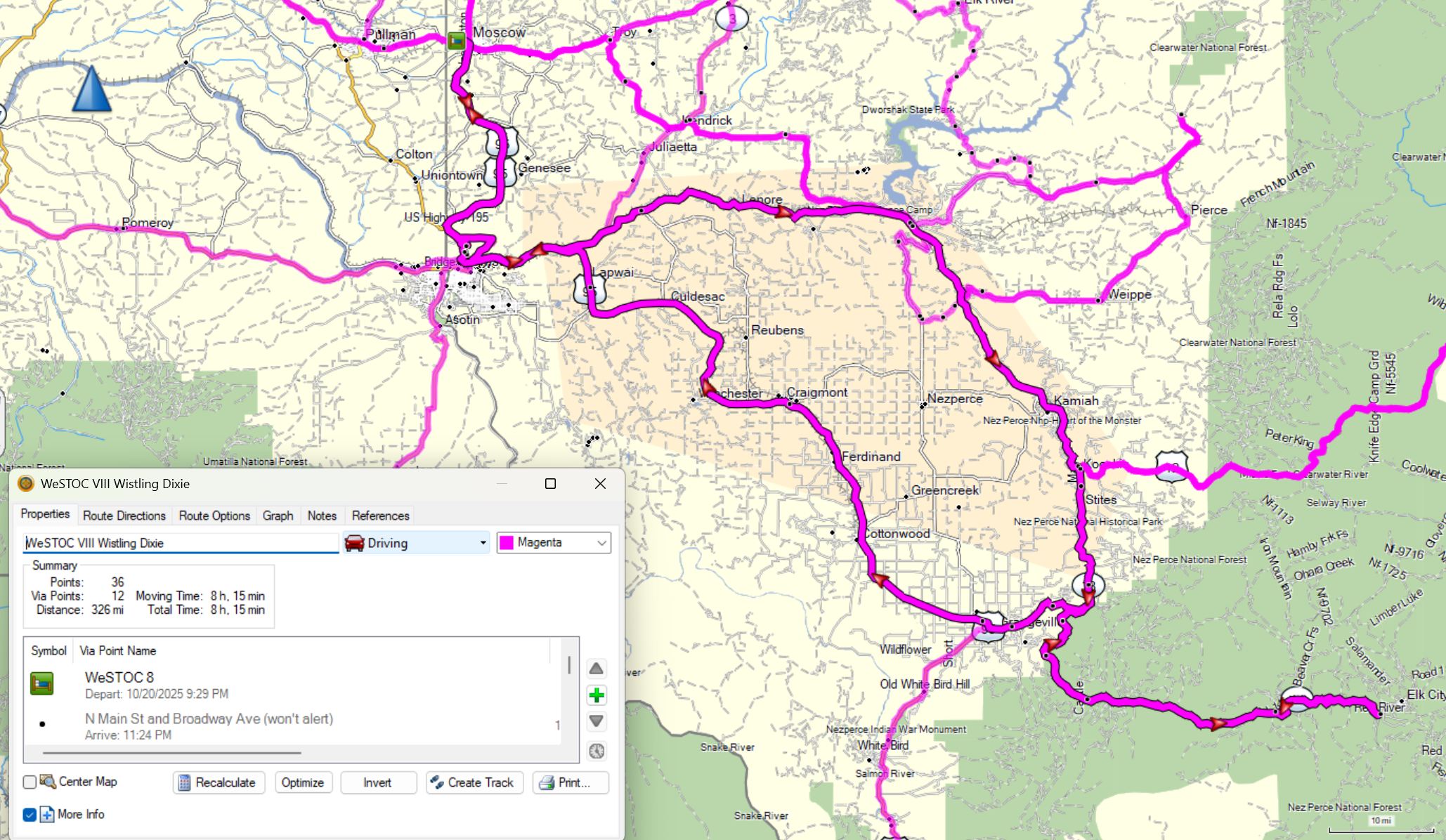Click the WeSTOC 8 lodging symbol icon
Screen dimensions: 1446x840
coord(42,684)
